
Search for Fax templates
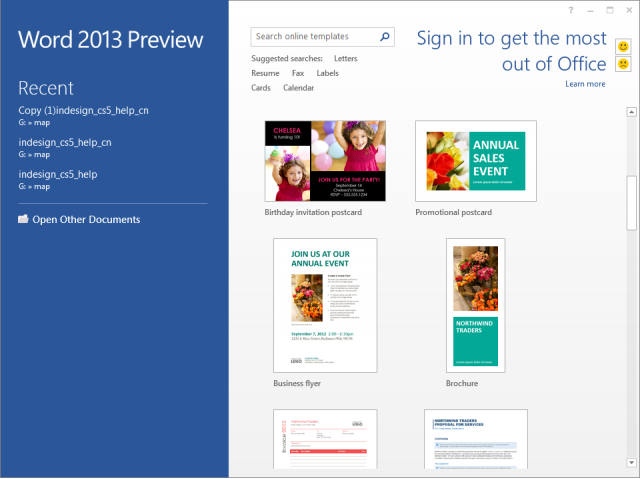[298, 73]
